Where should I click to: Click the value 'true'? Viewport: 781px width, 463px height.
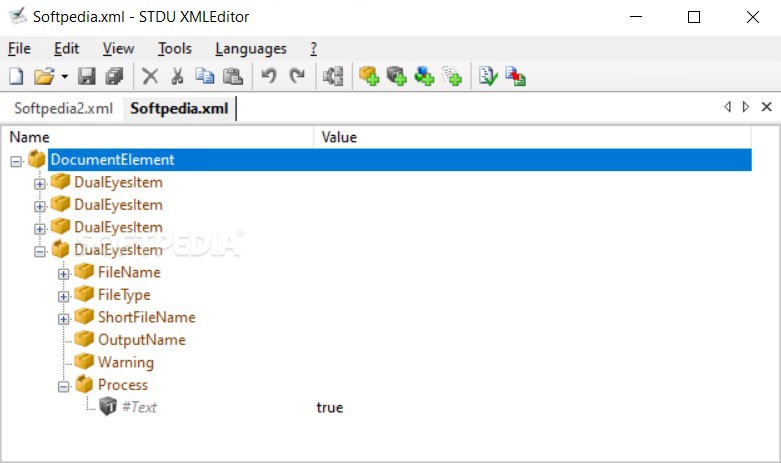(330, 408)
